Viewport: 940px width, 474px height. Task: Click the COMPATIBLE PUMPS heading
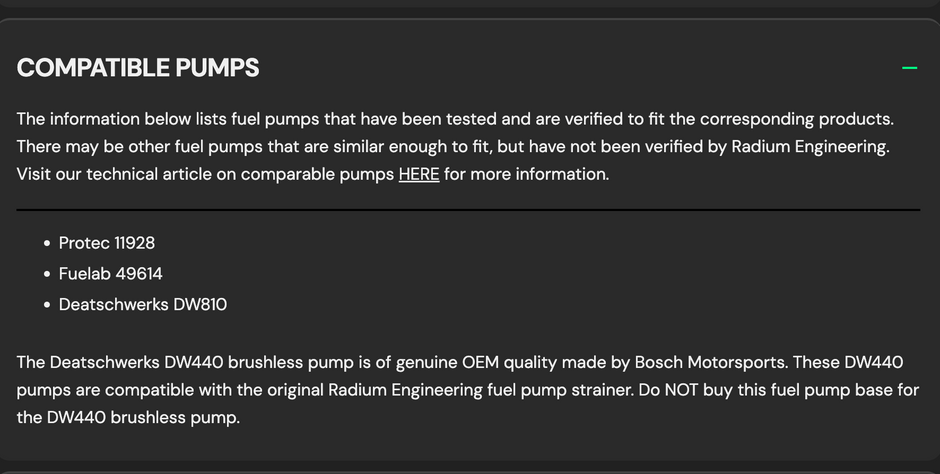pos(138,68)
